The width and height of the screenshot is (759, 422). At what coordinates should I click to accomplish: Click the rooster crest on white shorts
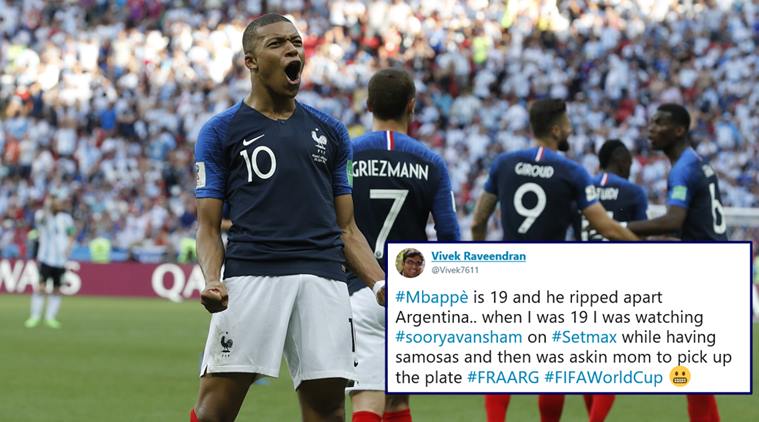226,343
